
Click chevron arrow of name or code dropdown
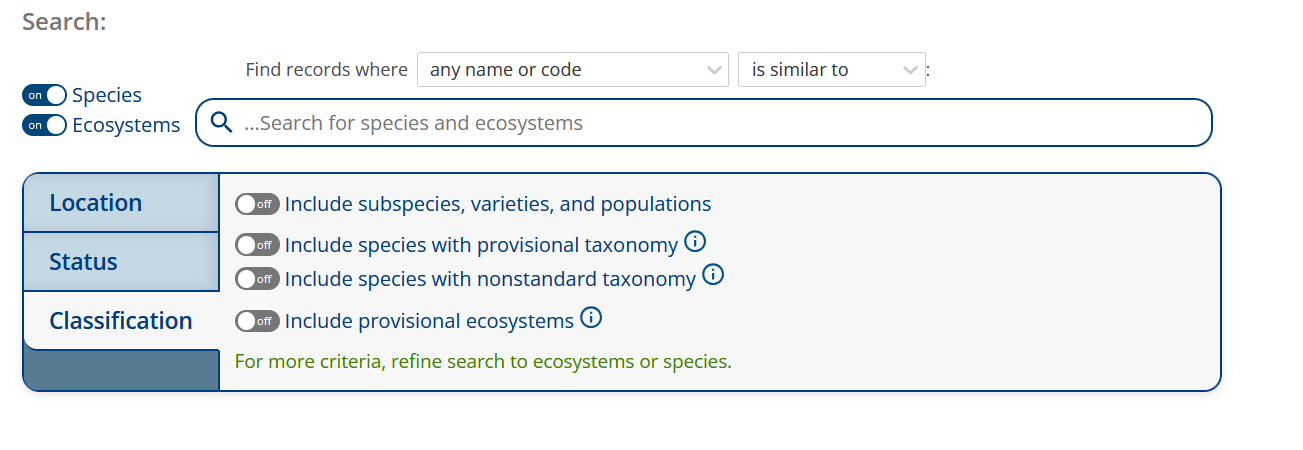(714, 70)
